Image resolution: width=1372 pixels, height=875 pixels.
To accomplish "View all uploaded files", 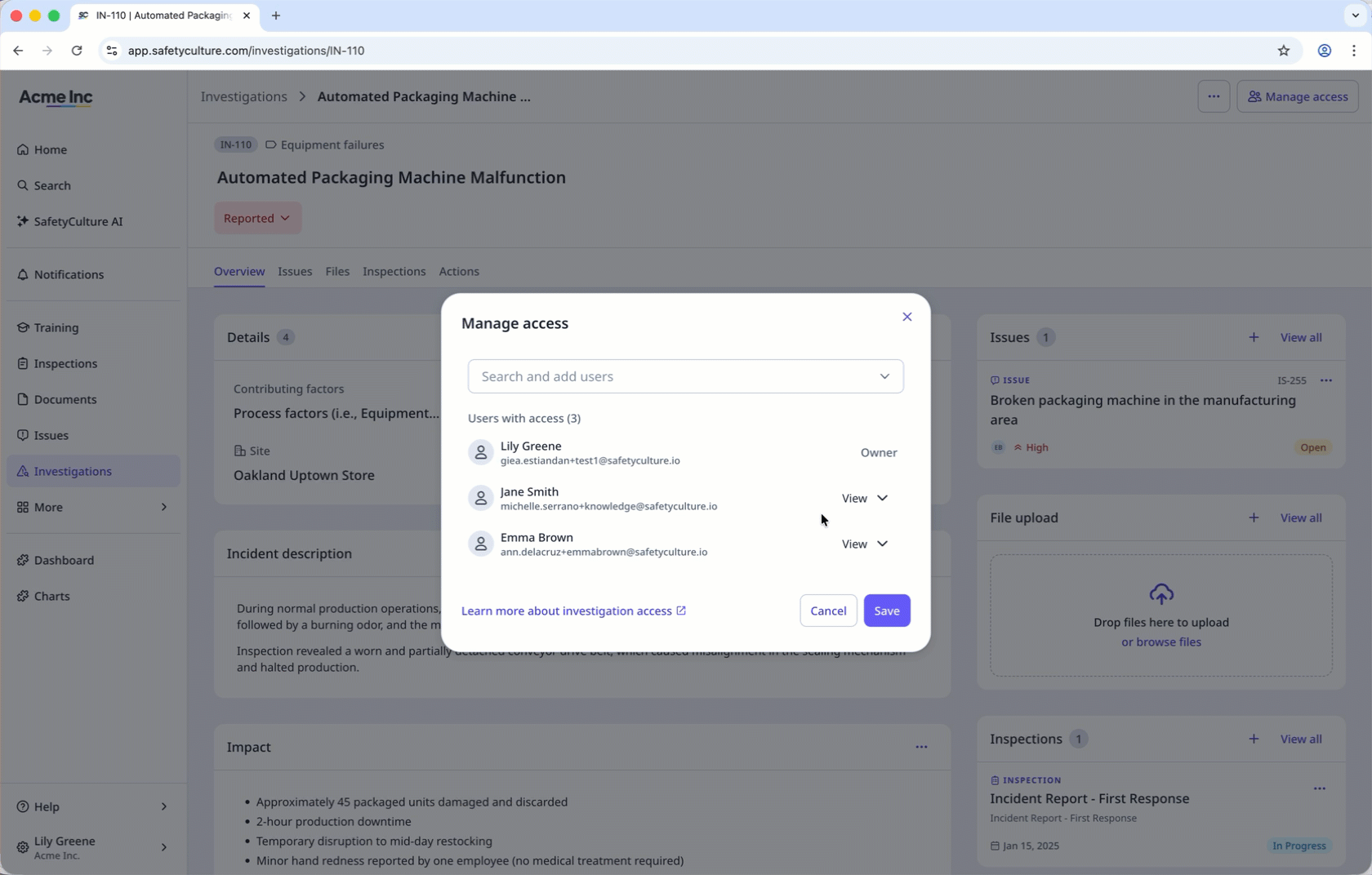I will [x=1301, y=517].
